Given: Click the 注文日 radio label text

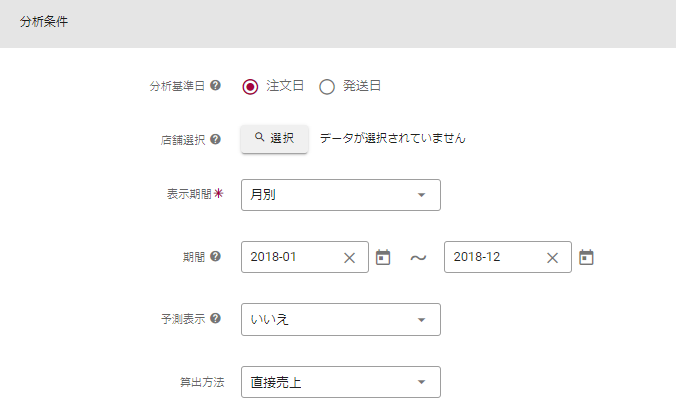Looking at the screenshot, I should pos(285,86).
